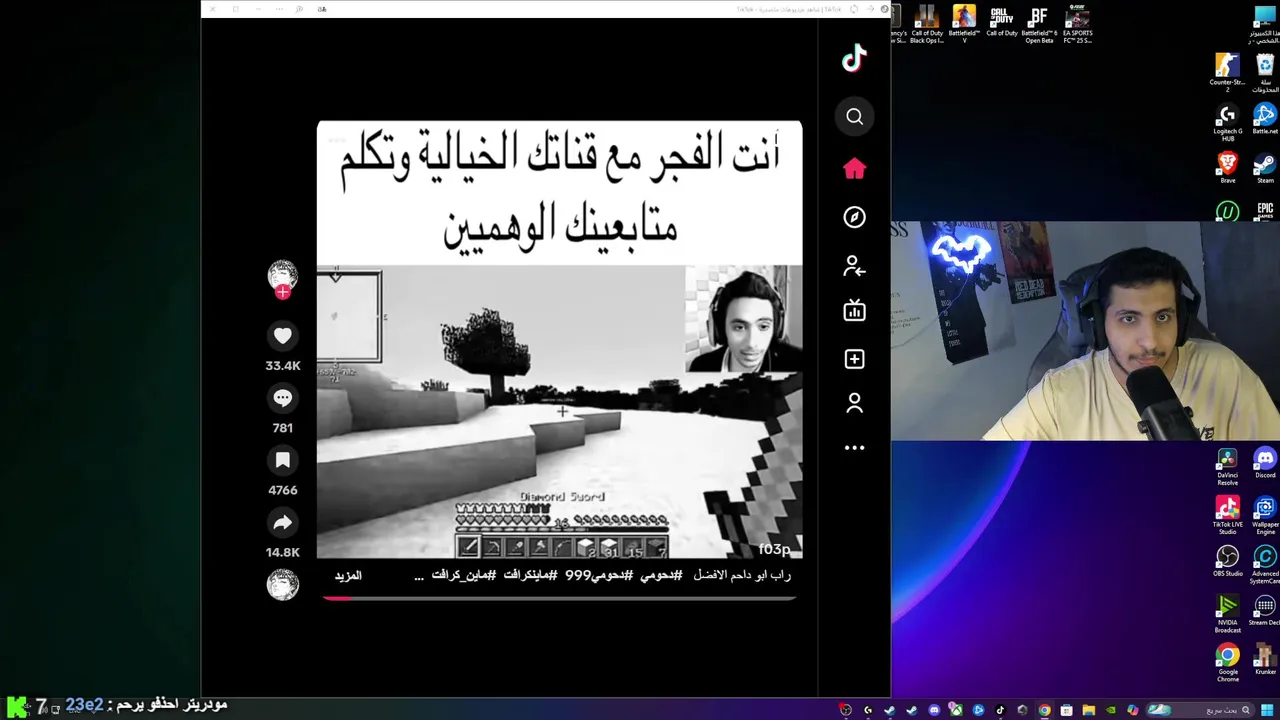The width and height of the screenshot is (1280, 720).
Task: Open Microsoft Store from taskbar
Action: (1066, 710)
